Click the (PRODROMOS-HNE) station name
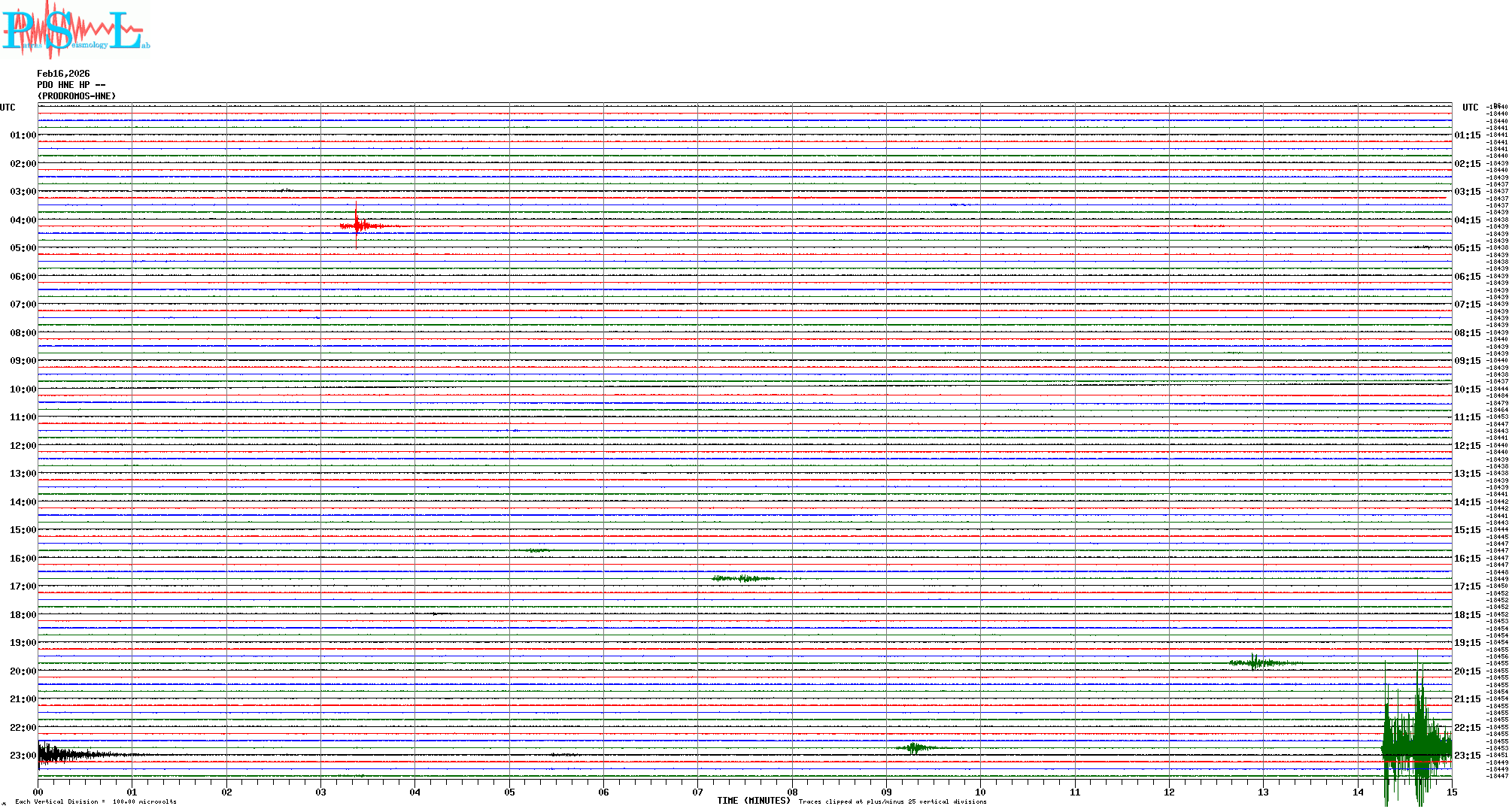 [x=77, y=96]
